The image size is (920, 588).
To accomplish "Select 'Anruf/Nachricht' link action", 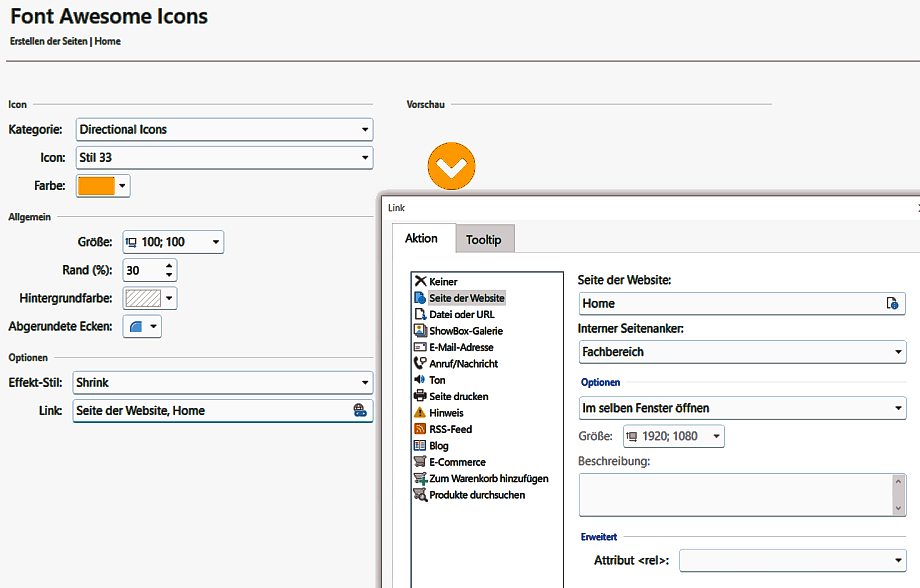I will pos(462,364).
